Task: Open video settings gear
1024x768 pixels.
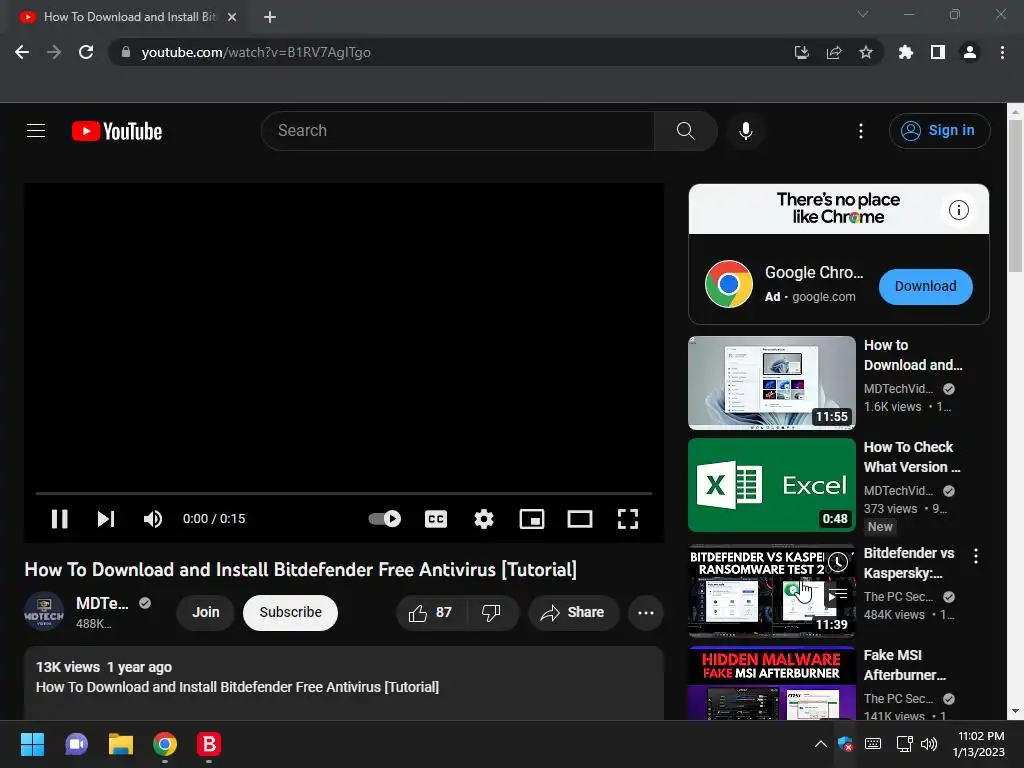Action: (x=484, y=519)
